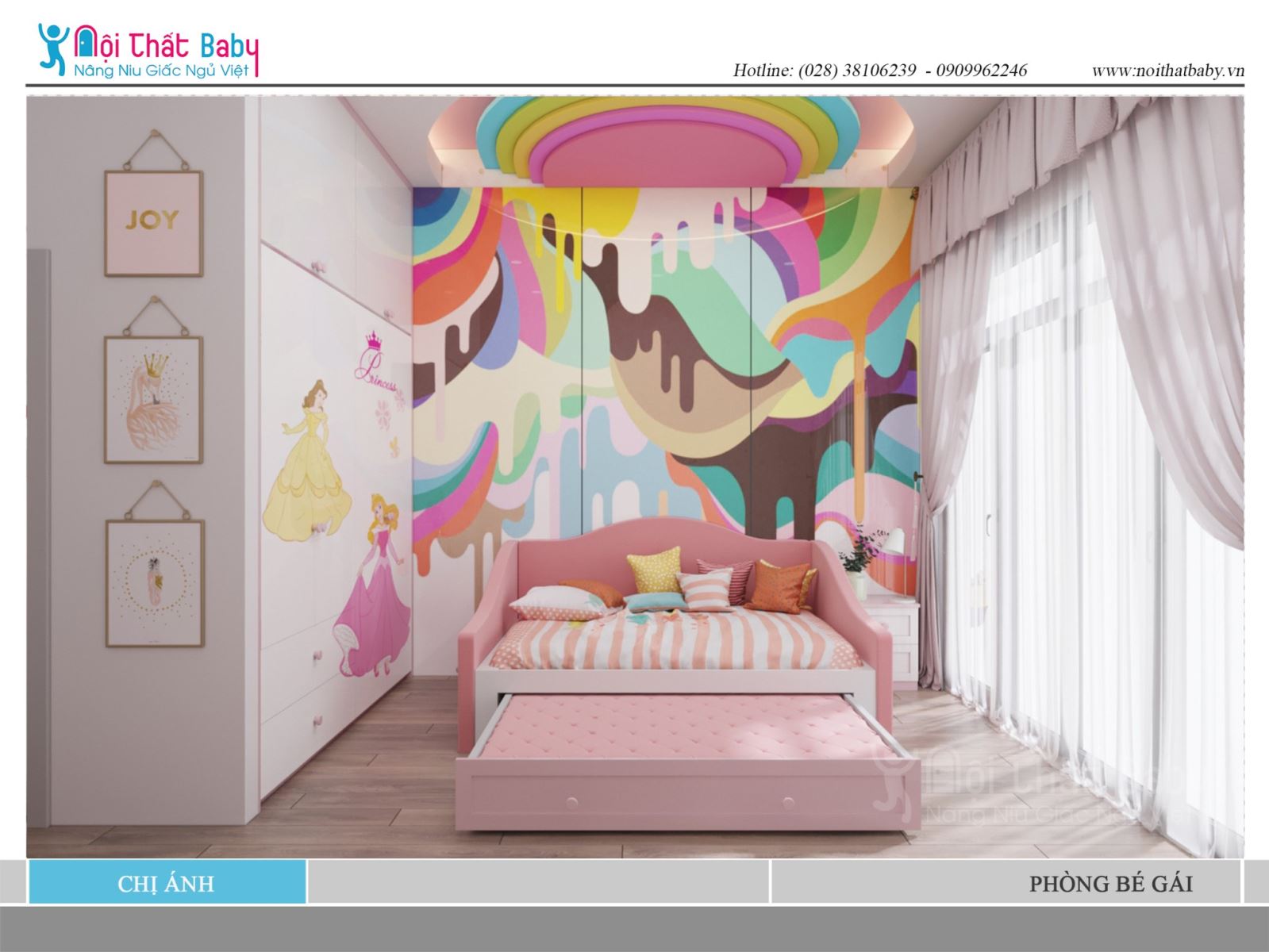This screenshot has height=952, width=1269.
Task: Click the slogan 'Nâng Niu Giấc Ngủ Việt'
Action: coord(161,70)
